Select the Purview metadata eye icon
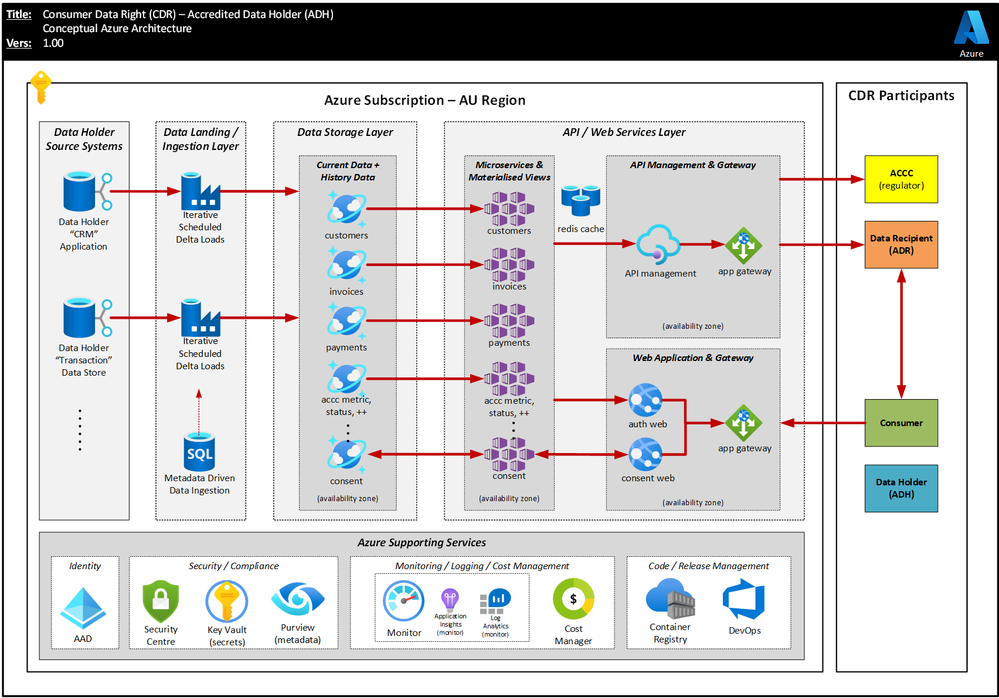Viewport: 999px width, 698px height. (298, 599)
